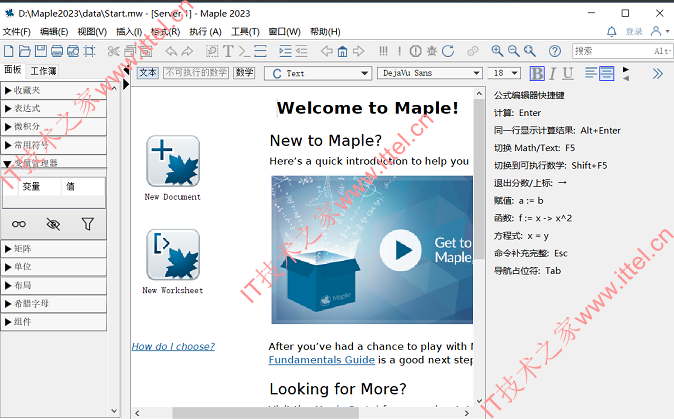Print the document
Viewport: 674px width, 419px height.
coord(57,51)
